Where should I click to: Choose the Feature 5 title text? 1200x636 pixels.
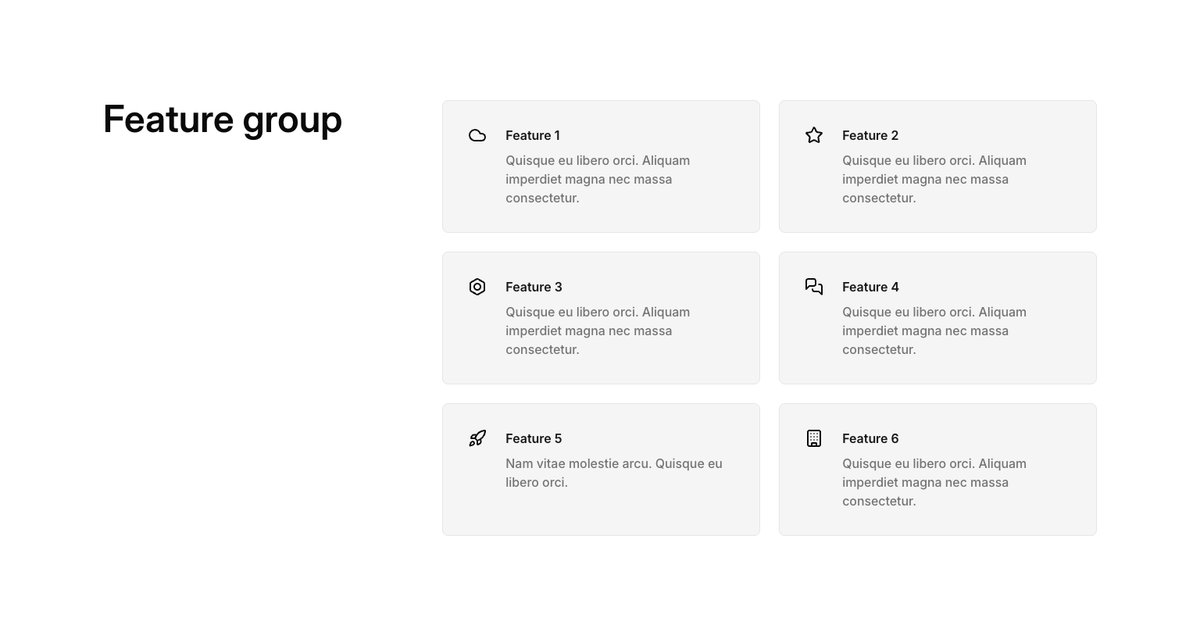[x=534, y=438]
